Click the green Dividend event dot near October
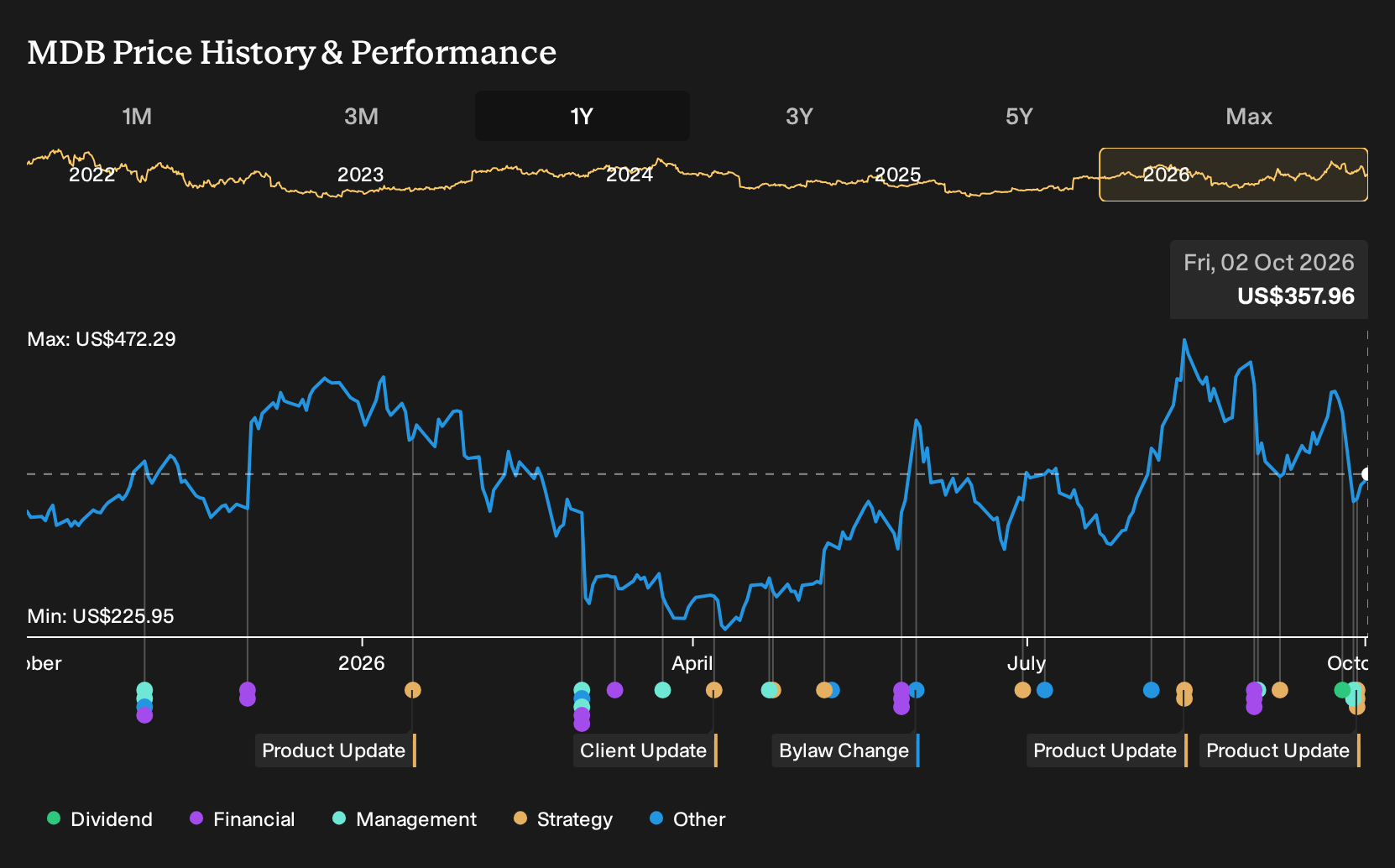The image size is (1395, 868). tap(1342, 690)
